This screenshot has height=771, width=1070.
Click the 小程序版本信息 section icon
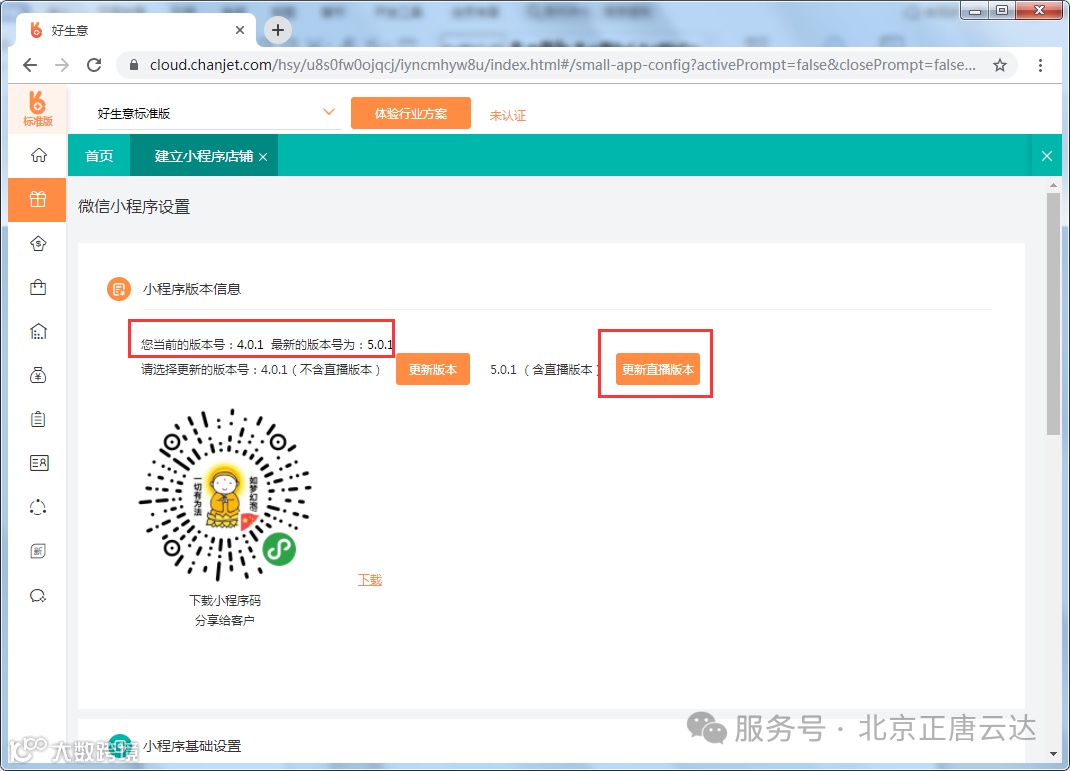[x=119, y=289]
